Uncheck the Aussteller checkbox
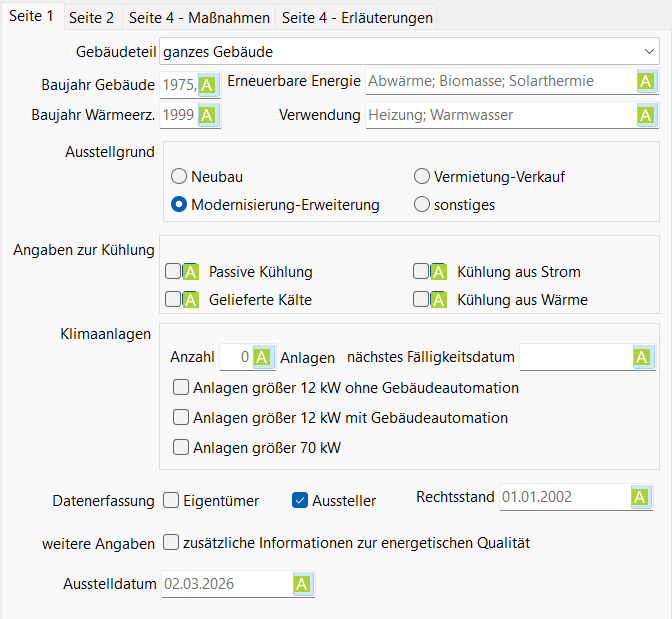 [x=300, y=500]
